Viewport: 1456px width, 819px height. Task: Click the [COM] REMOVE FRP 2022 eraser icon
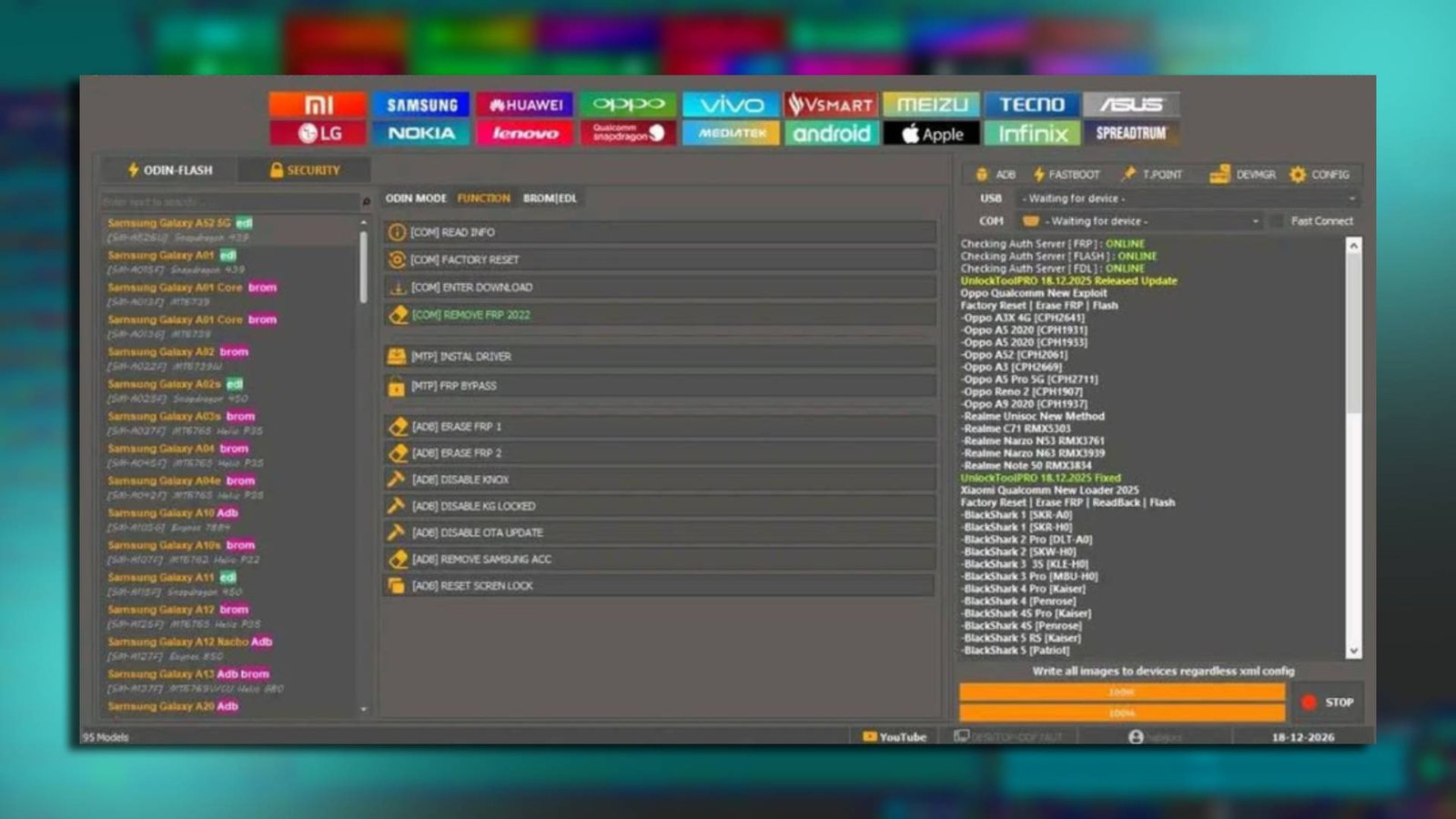[x=396, y=314]
